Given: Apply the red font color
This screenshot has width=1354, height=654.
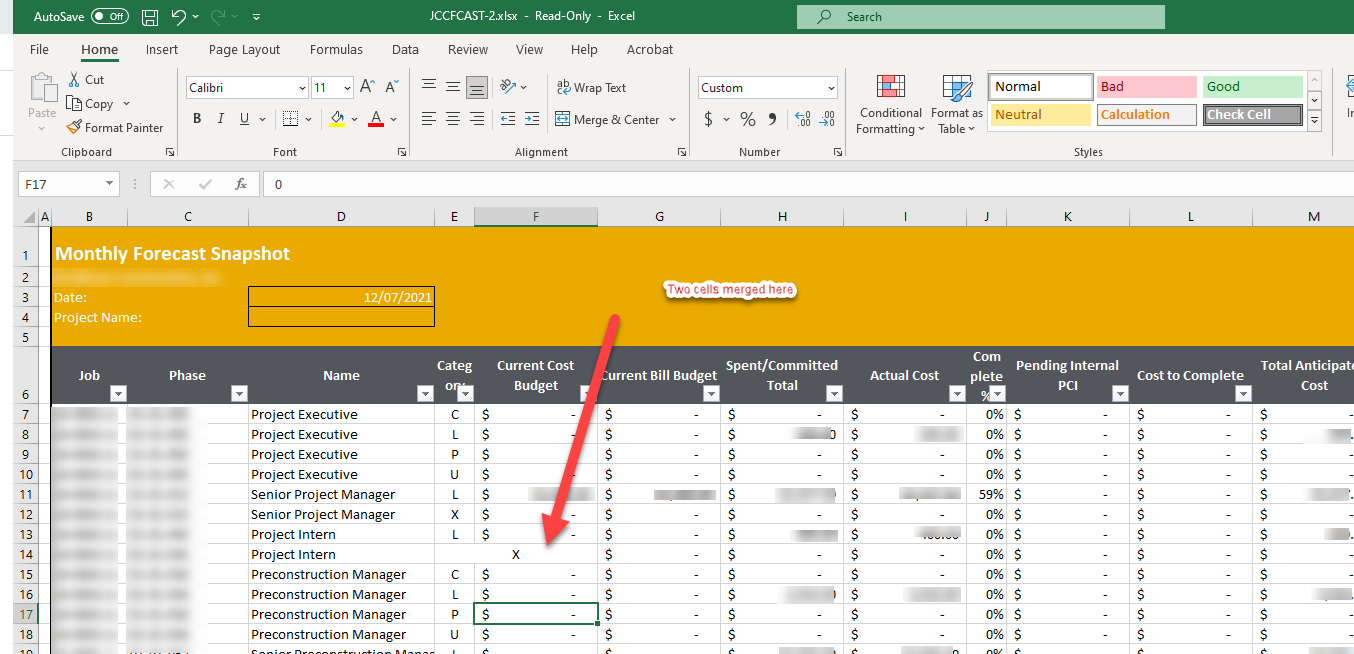Looking at the screenshot, I should click(376, 119).
